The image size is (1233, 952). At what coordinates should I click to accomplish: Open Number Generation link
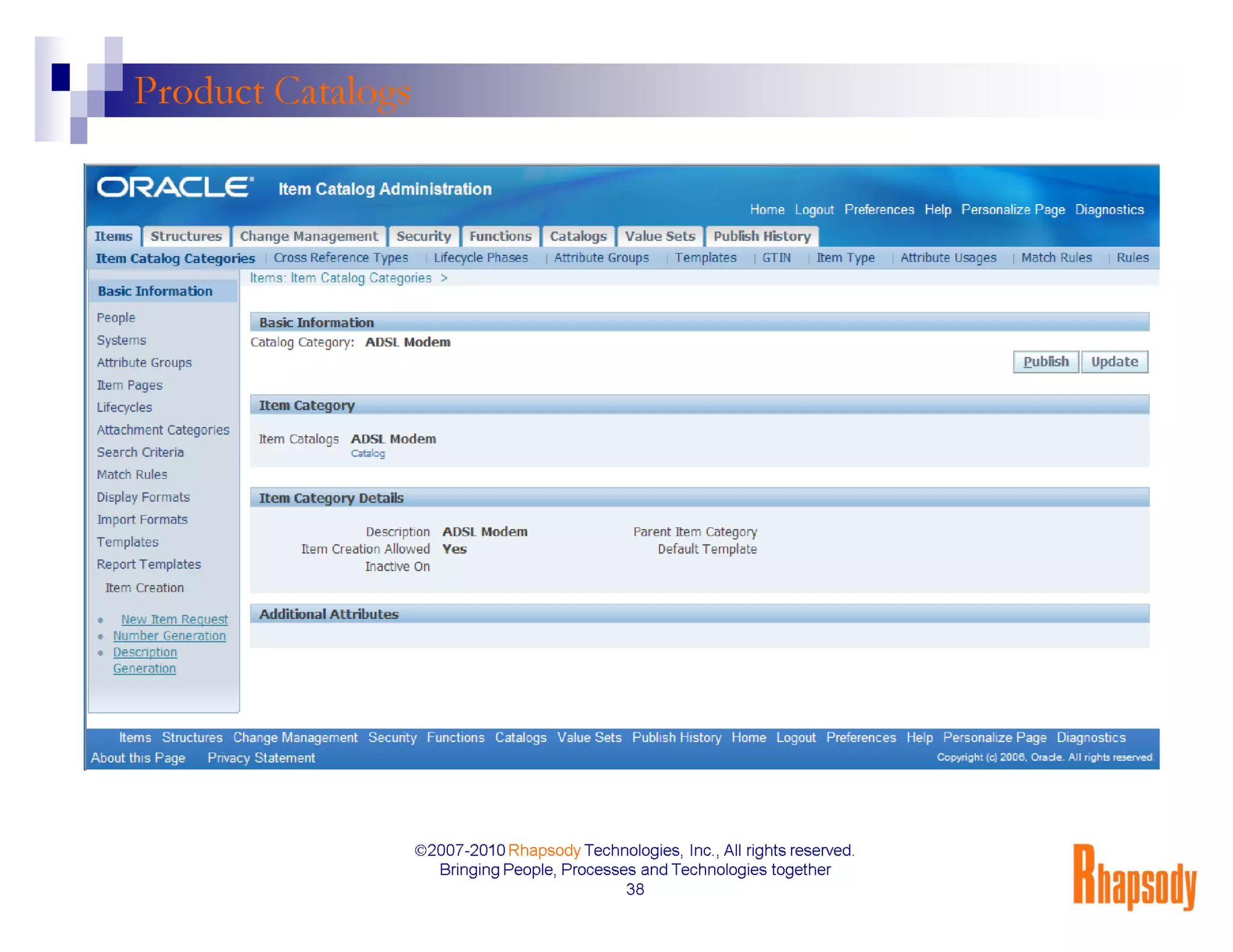[x=169, y=636]
